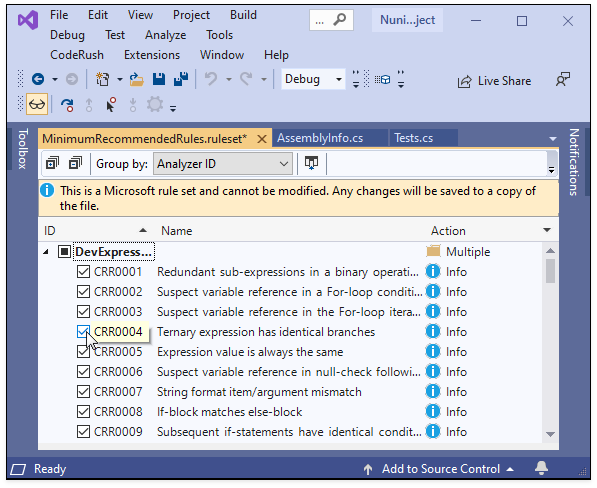
Task: Click the scroll down arrow of rules list
Action: 550,434
